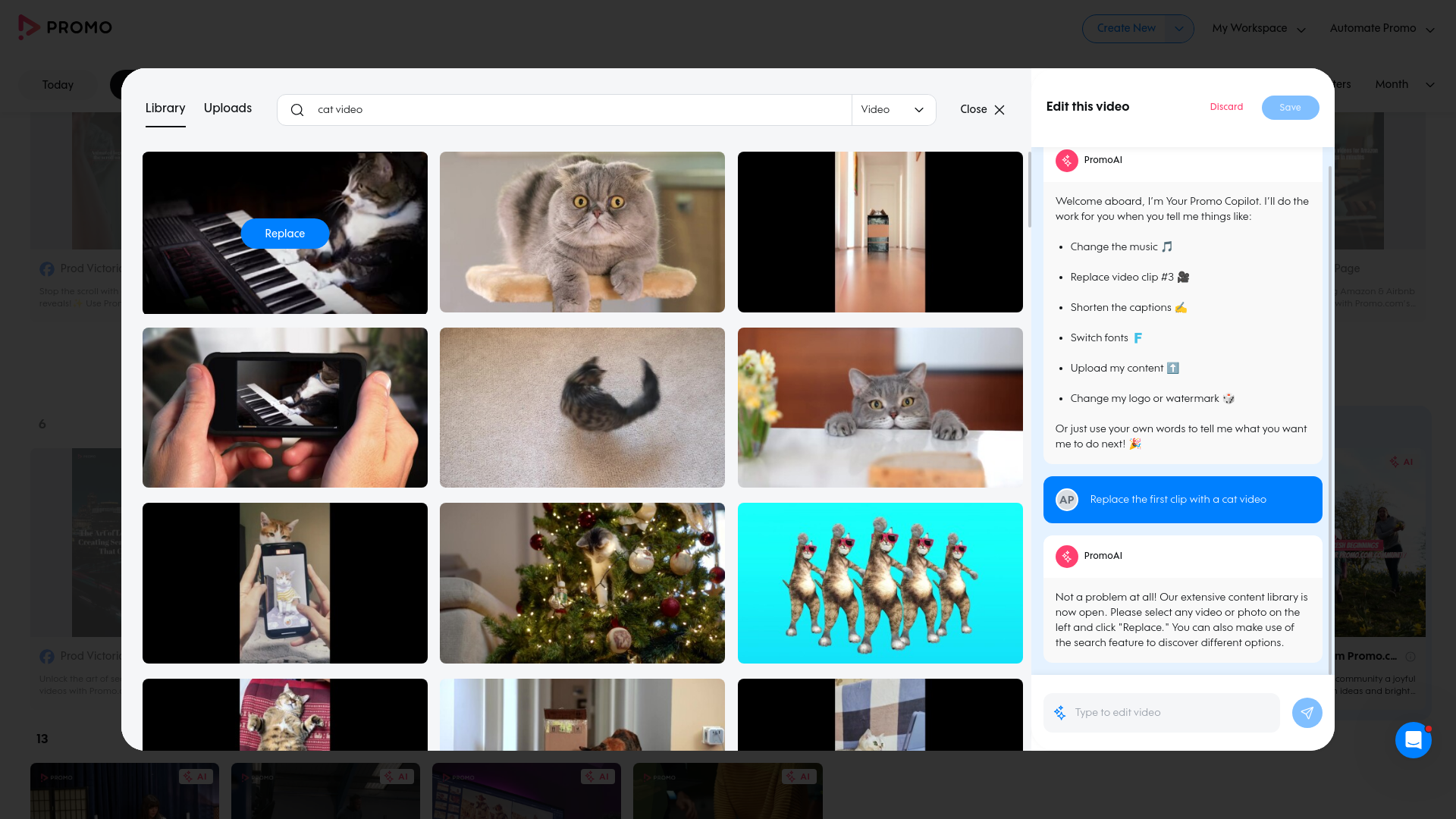The image size is (1456, 819).
Task: Expand the Automate Promo dropdown
Action: point(1429,29)
